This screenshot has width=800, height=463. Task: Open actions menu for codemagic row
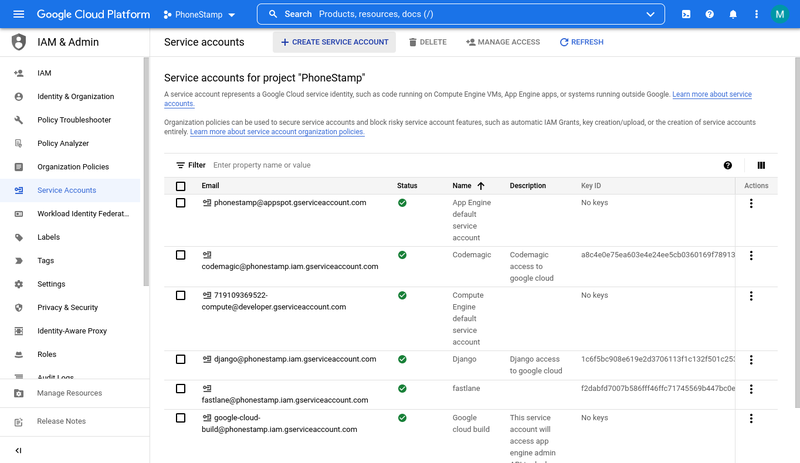click(751, 255)
